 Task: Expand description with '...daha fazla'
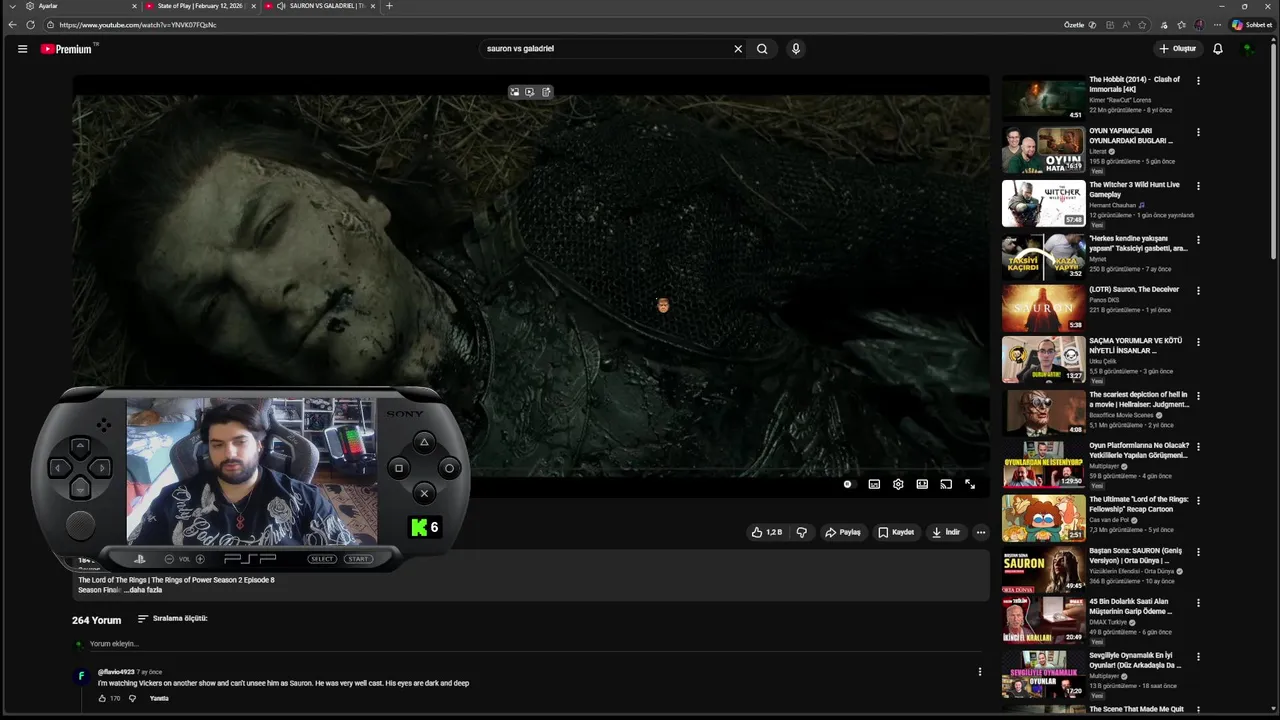[x=143, y=590]
